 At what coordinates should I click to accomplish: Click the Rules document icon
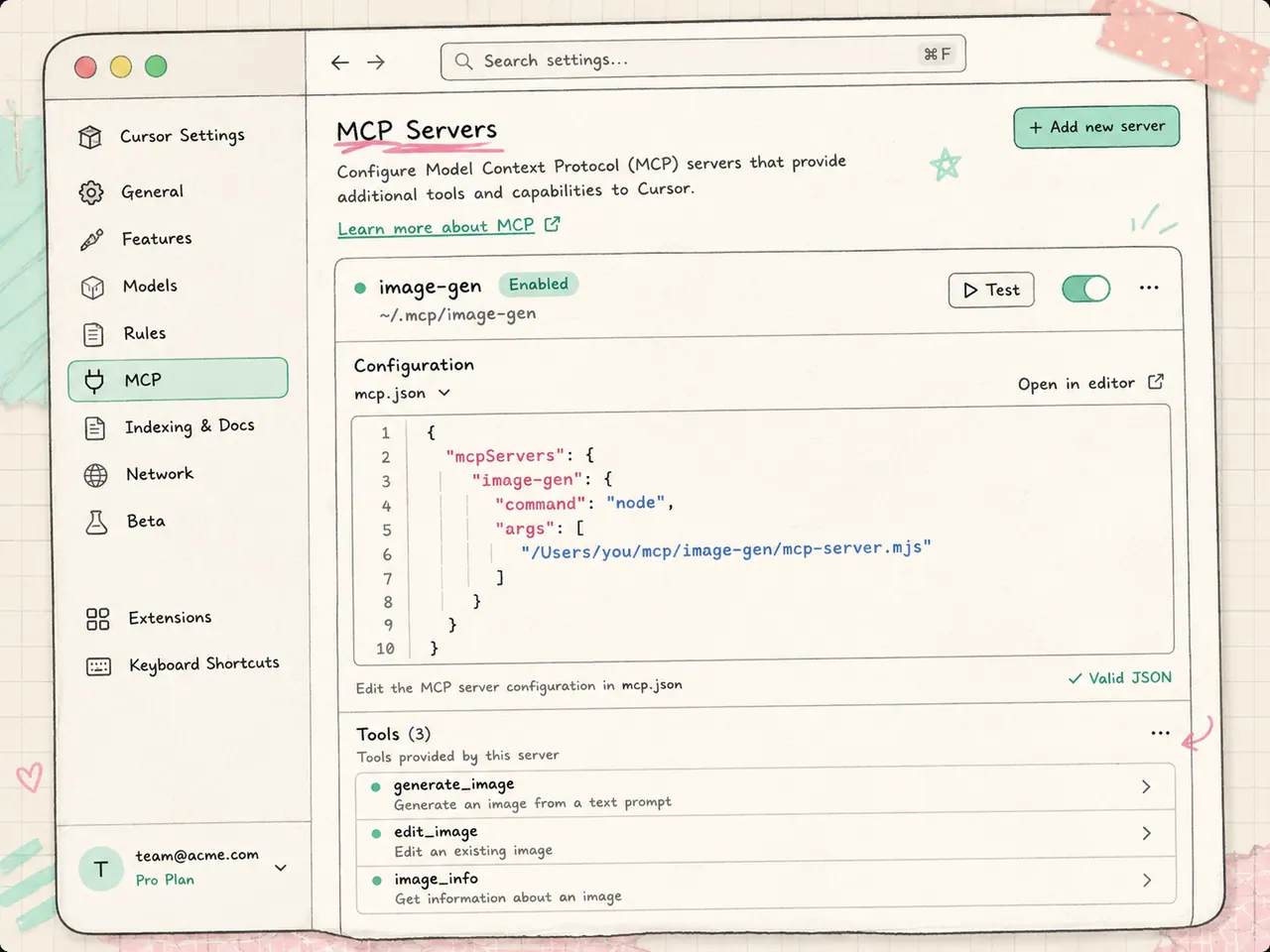[93, 334]
